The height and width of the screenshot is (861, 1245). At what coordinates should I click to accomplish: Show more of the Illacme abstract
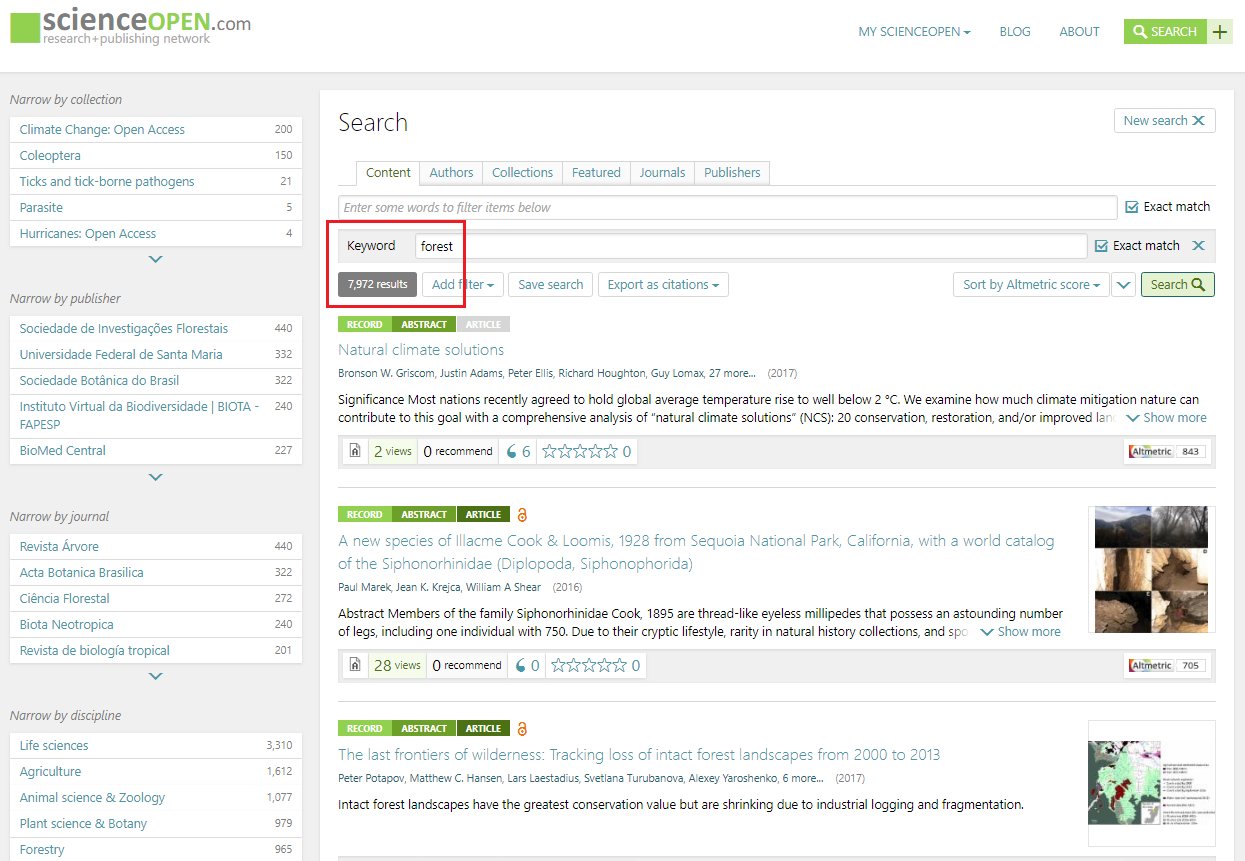(x=1020, y=632)
